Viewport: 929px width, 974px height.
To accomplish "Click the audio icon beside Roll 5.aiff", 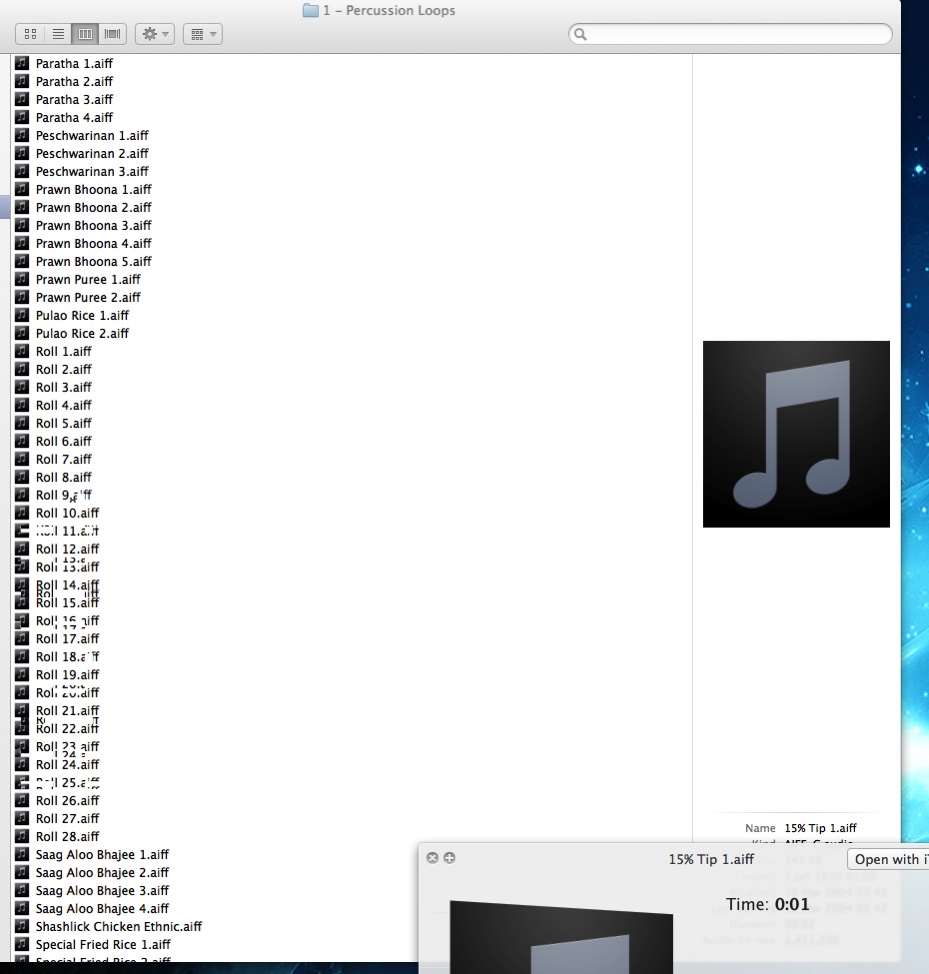I will (22, 423).
